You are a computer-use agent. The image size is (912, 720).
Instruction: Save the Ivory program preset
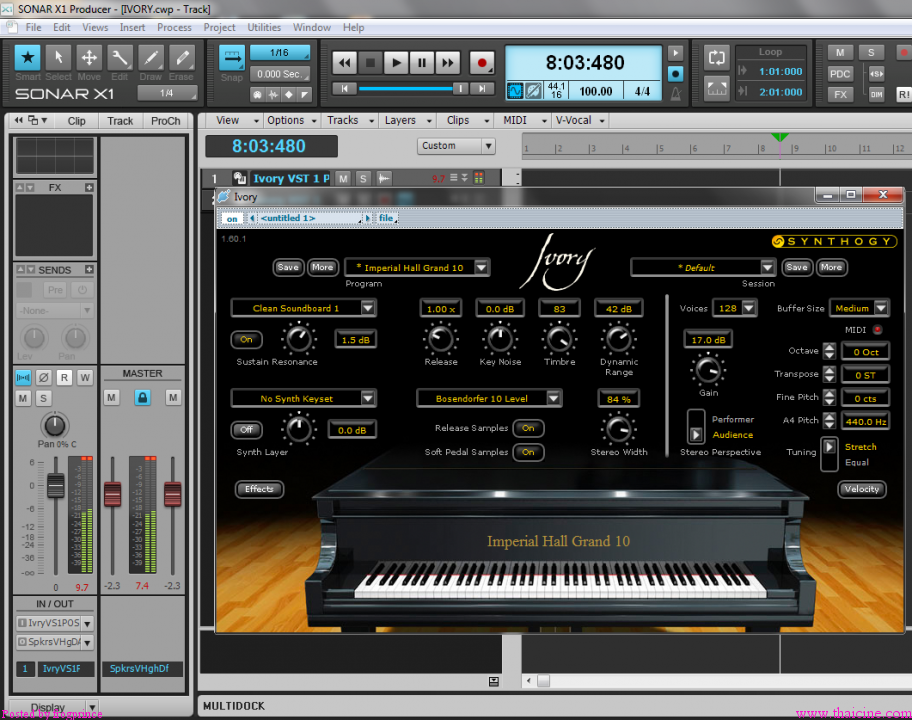(288, 267)
